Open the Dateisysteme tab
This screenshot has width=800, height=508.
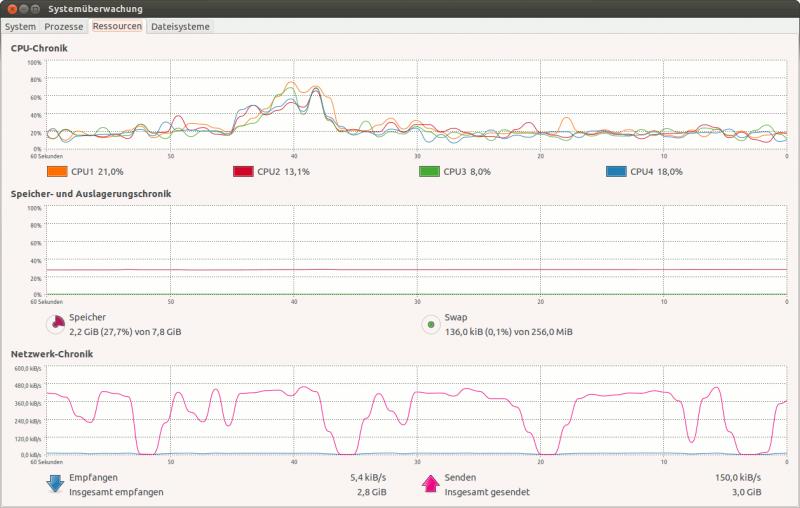pyautogui.click(x=180, y=27)
